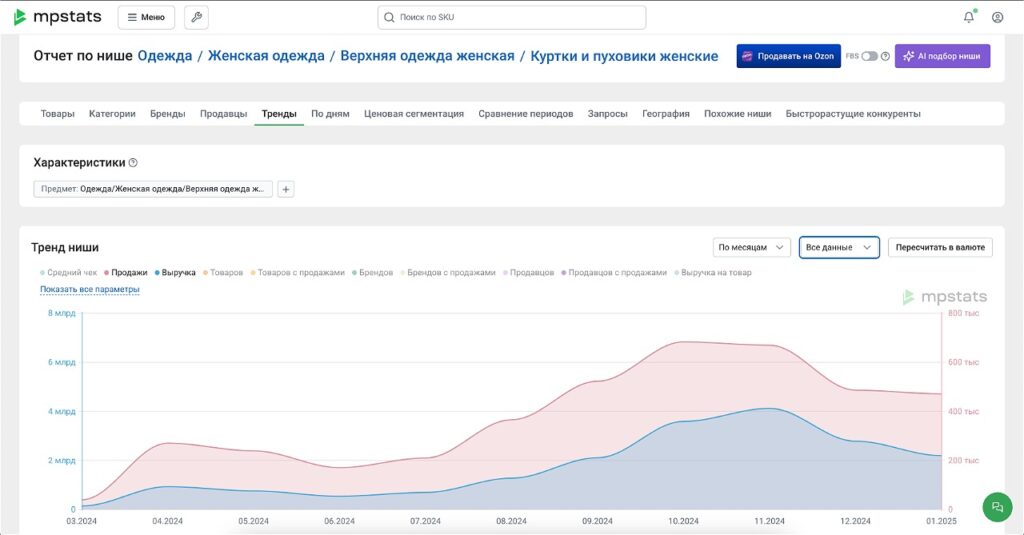Screen dimensions: 1024x535
Task: Click the mpstats logo in header
Action: point(57,17)
